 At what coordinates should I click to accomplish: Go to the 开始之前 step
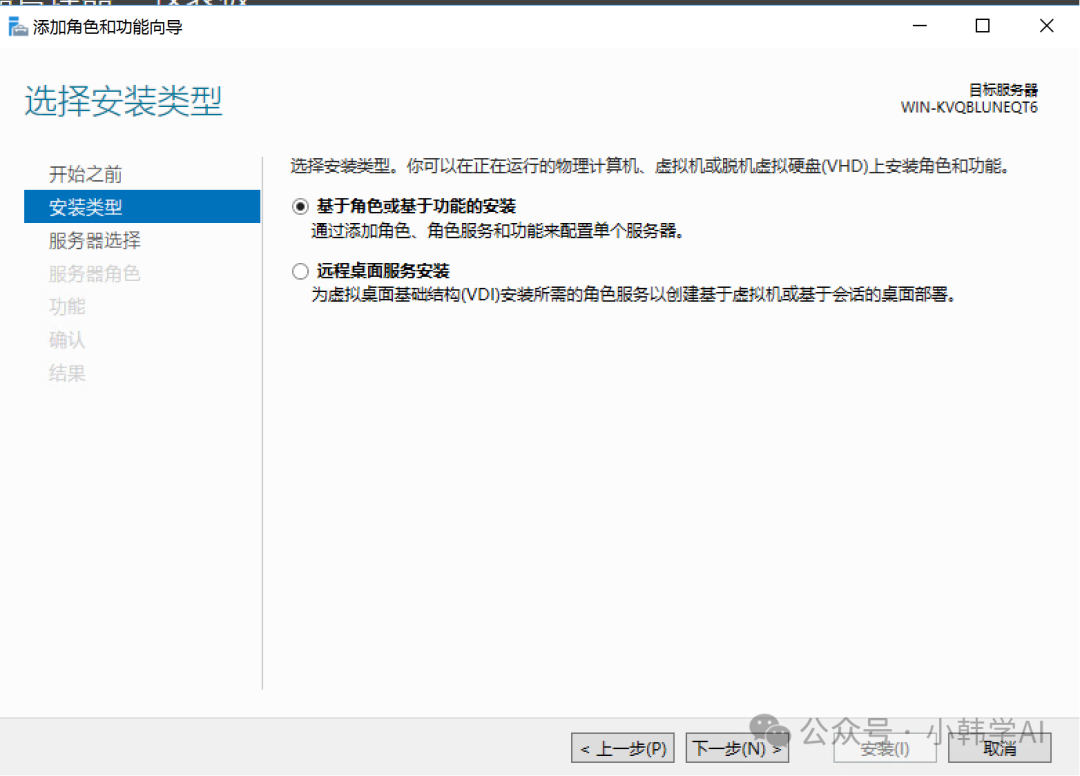coord(86,174)
